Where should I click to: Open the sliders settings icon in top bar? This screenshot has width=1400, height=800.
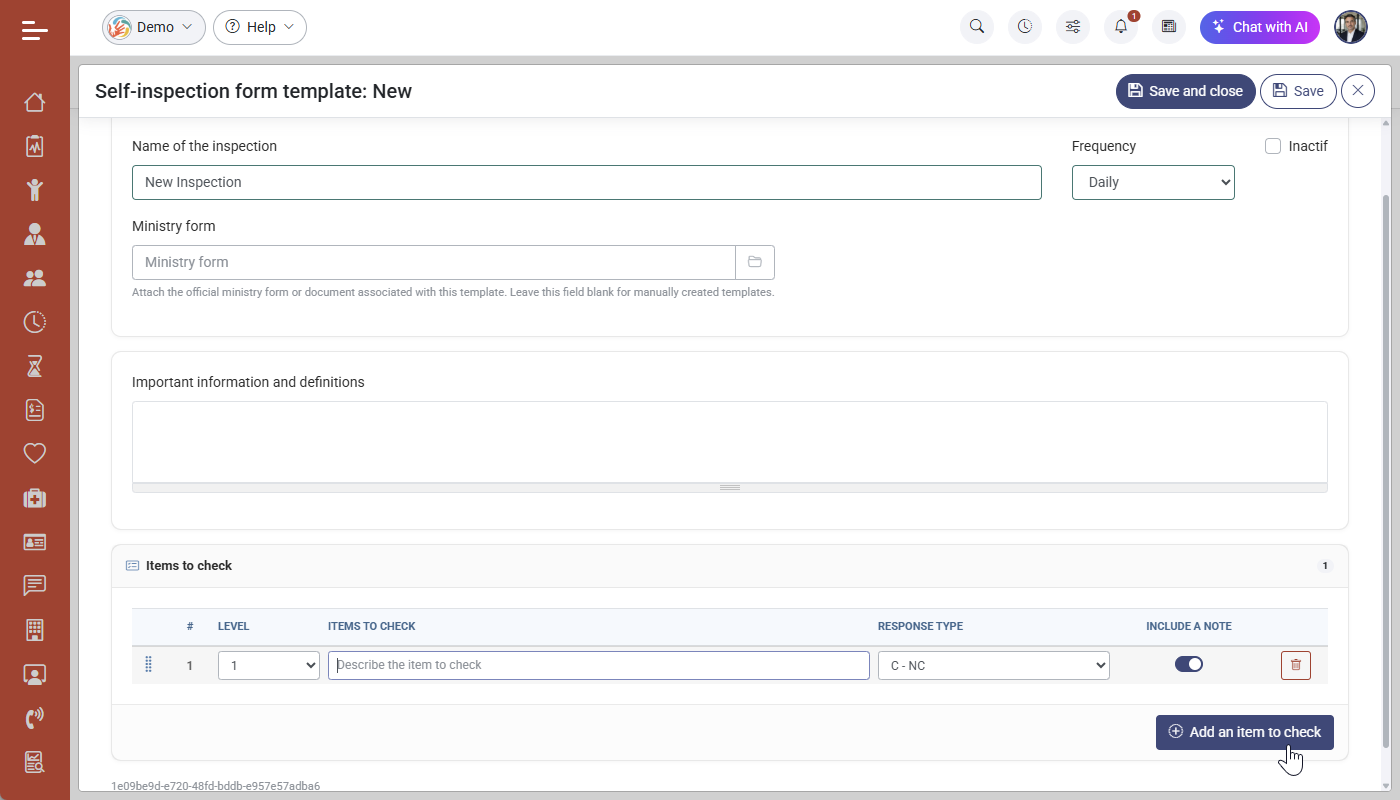coord(1073,27)
